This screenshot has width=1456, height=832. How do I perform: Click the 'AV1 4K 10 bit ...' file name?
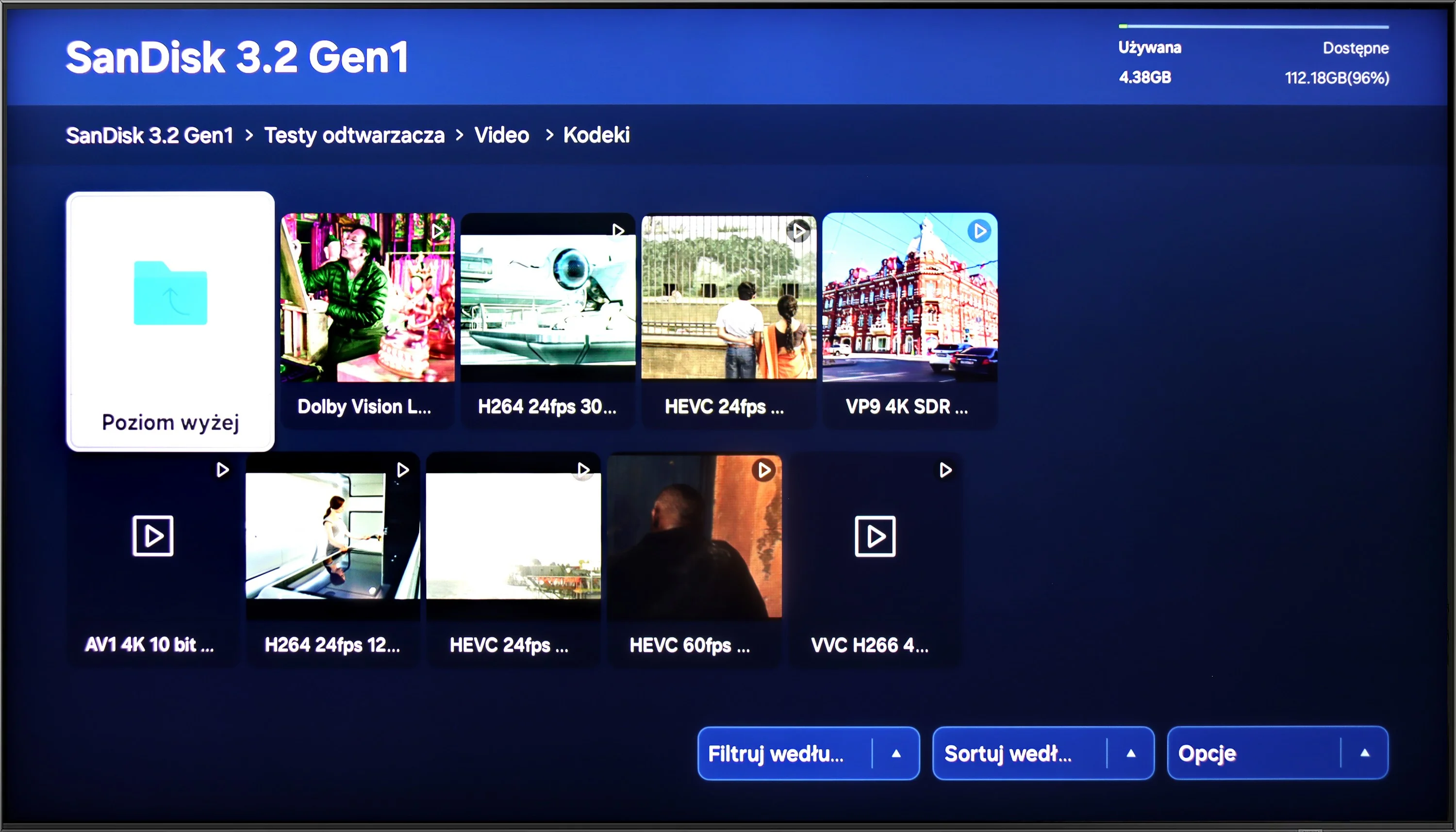[x=150, y=645]
